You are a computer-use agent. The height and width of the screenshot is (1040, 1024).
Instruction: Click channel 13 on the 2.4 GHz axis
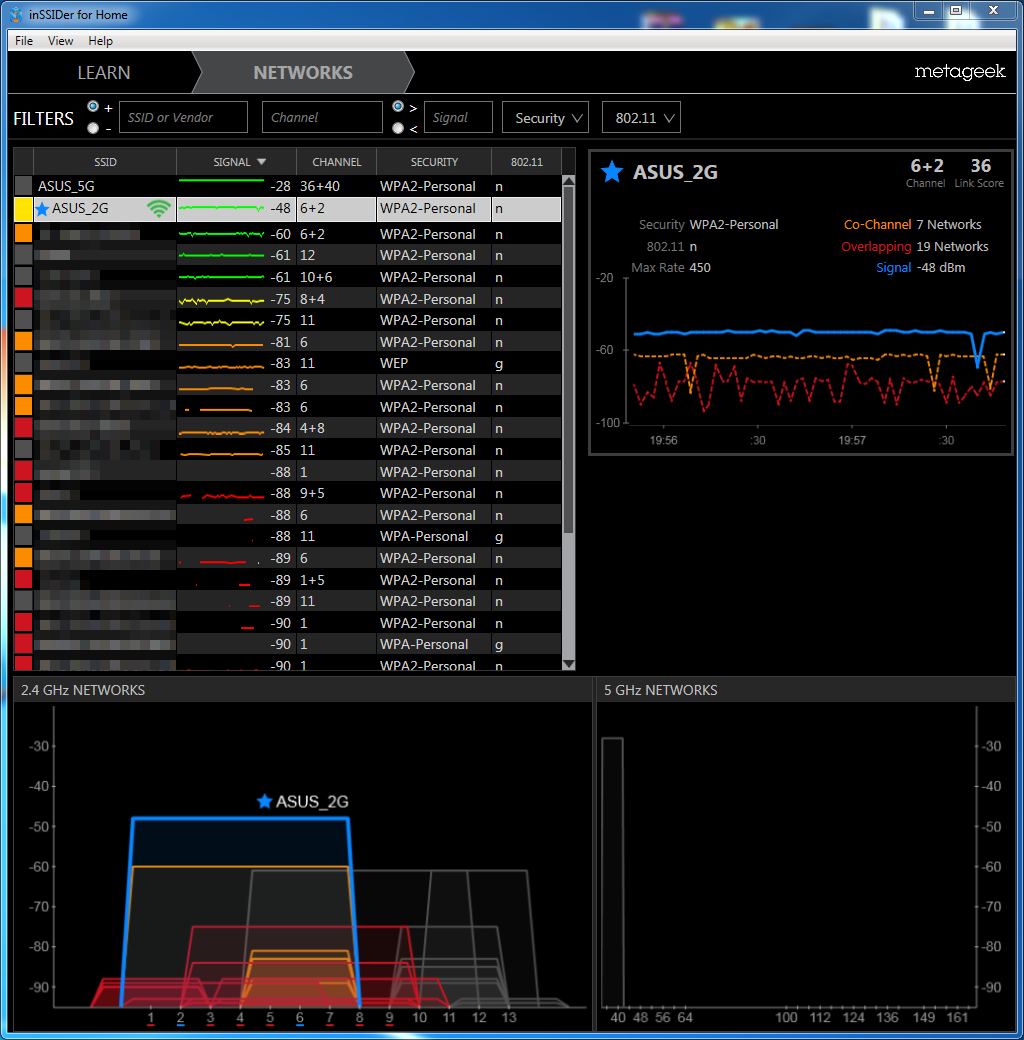509,1017
